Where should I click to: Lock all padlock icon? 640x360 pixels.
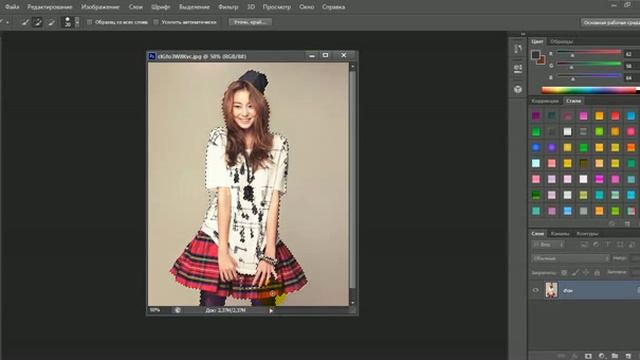pos(597,272)
